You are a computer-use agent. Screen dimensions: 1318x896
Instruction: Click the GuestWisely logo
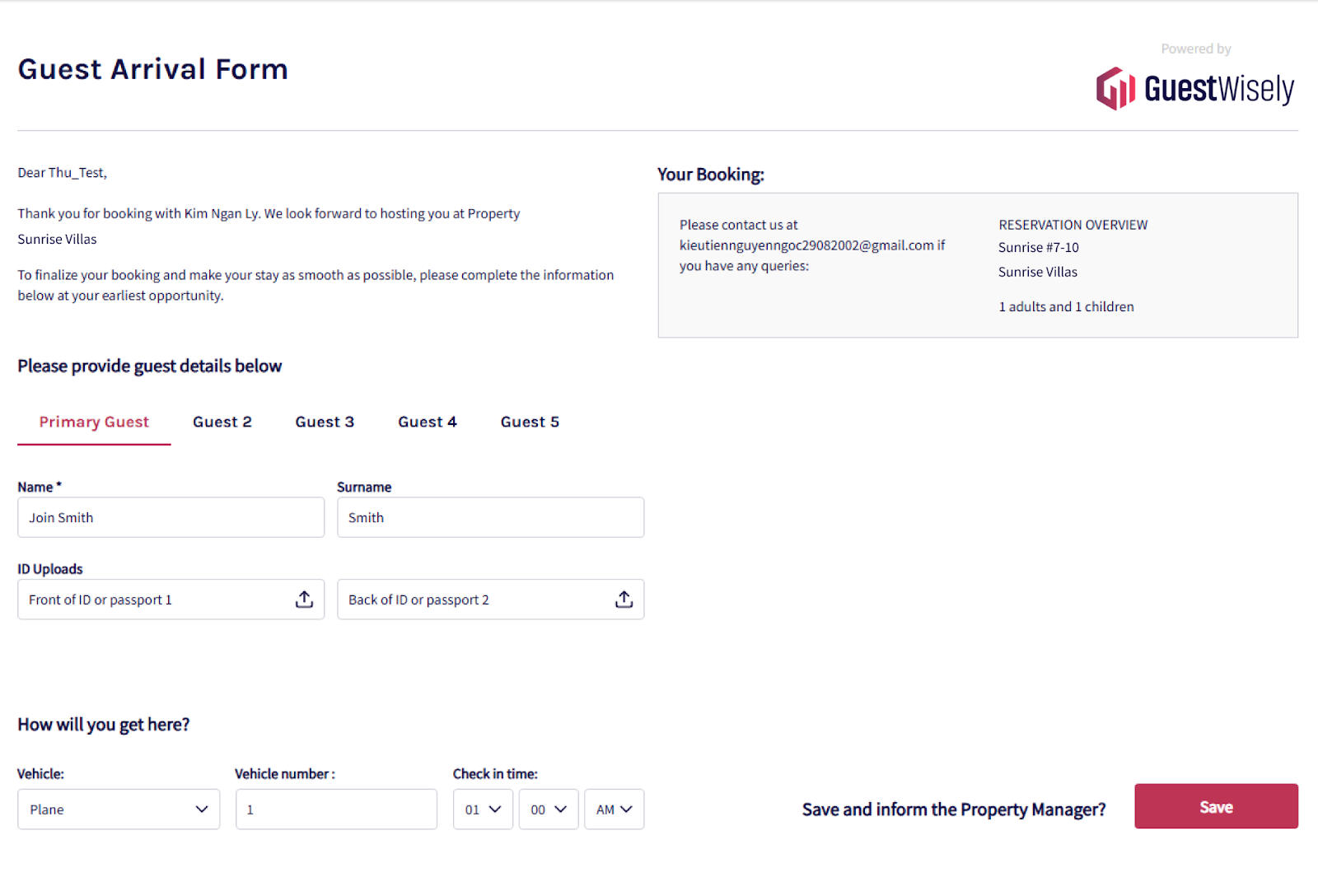coord(1194,89)
